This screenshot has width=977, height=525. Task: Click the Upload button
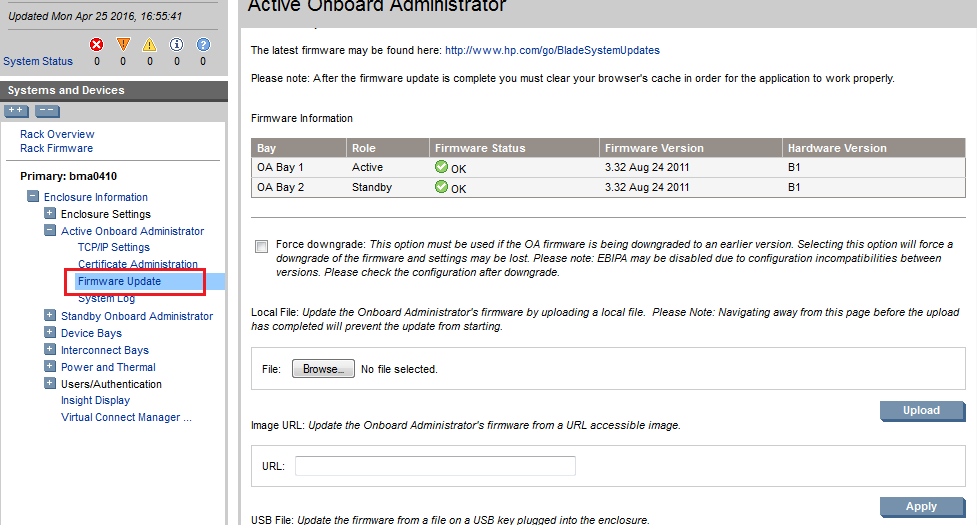pyautogui.click(x=922, y=410)
